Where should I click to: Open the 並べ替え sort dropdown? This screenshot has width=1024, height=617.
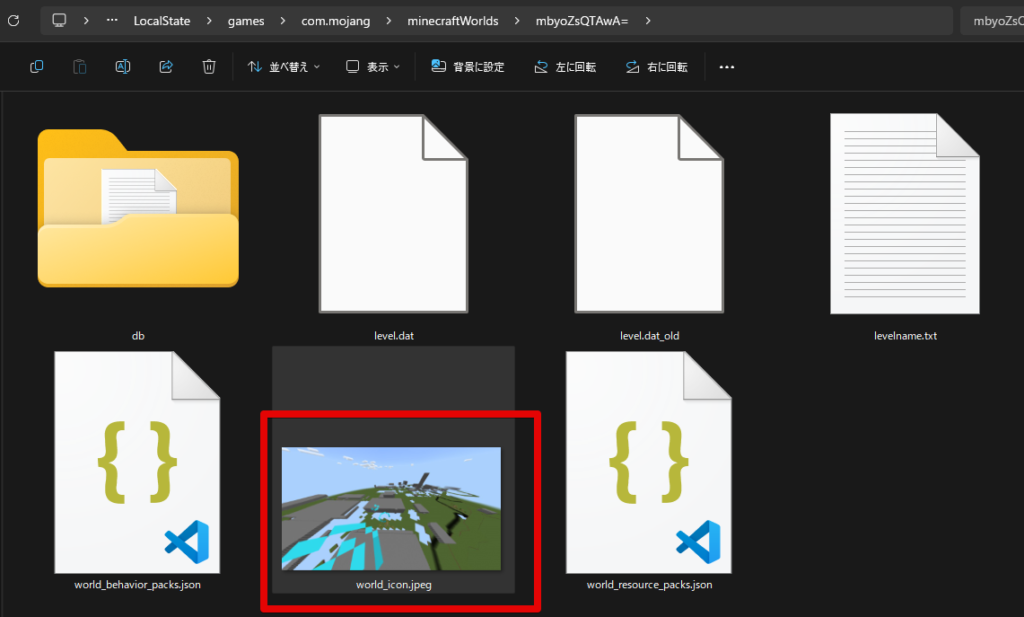284,67
